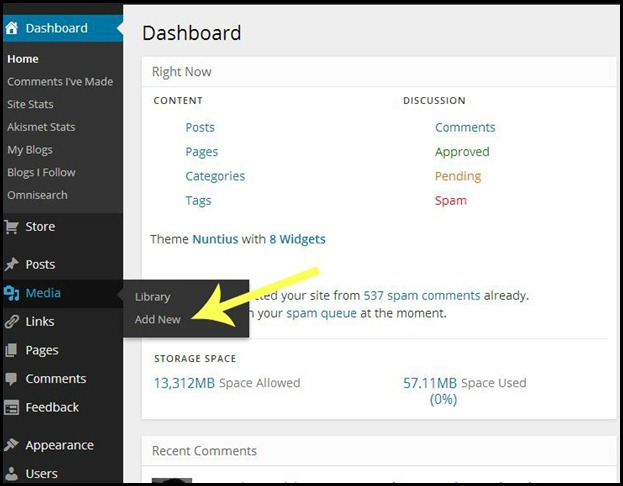Open the 537 spam comments link
This screenshot has width=623, height=486.
click(x=422, y=296)
